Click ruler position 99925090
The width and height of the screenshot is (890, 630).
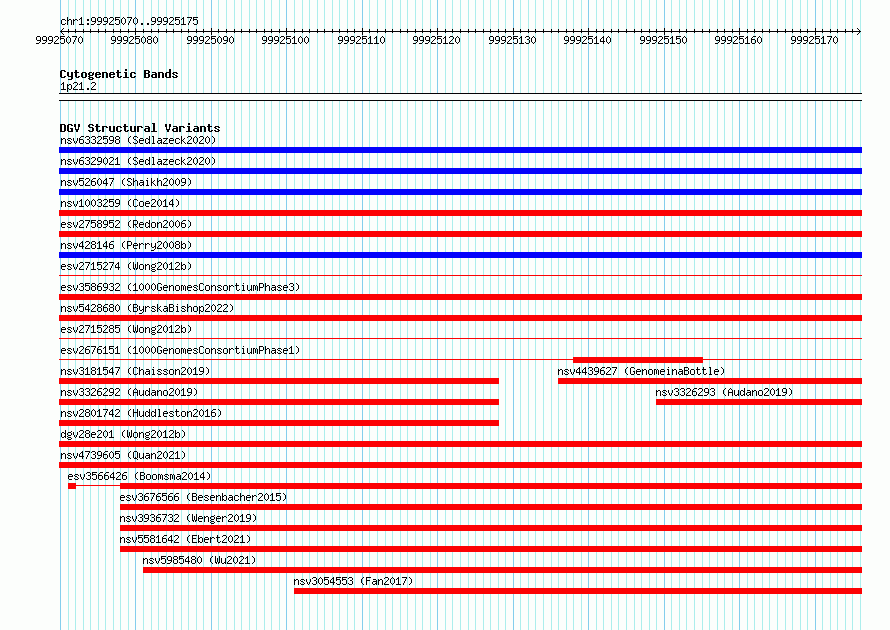(210, 40)
